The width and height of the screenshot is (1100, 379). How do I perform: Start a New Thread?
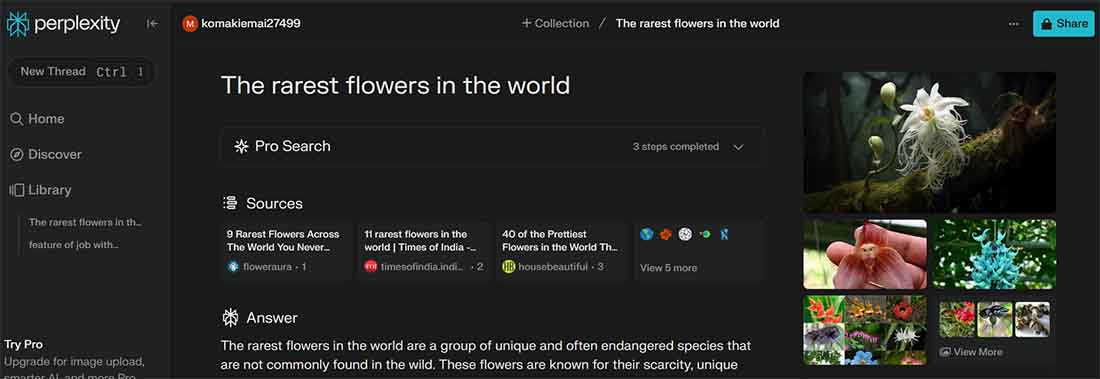81,72
